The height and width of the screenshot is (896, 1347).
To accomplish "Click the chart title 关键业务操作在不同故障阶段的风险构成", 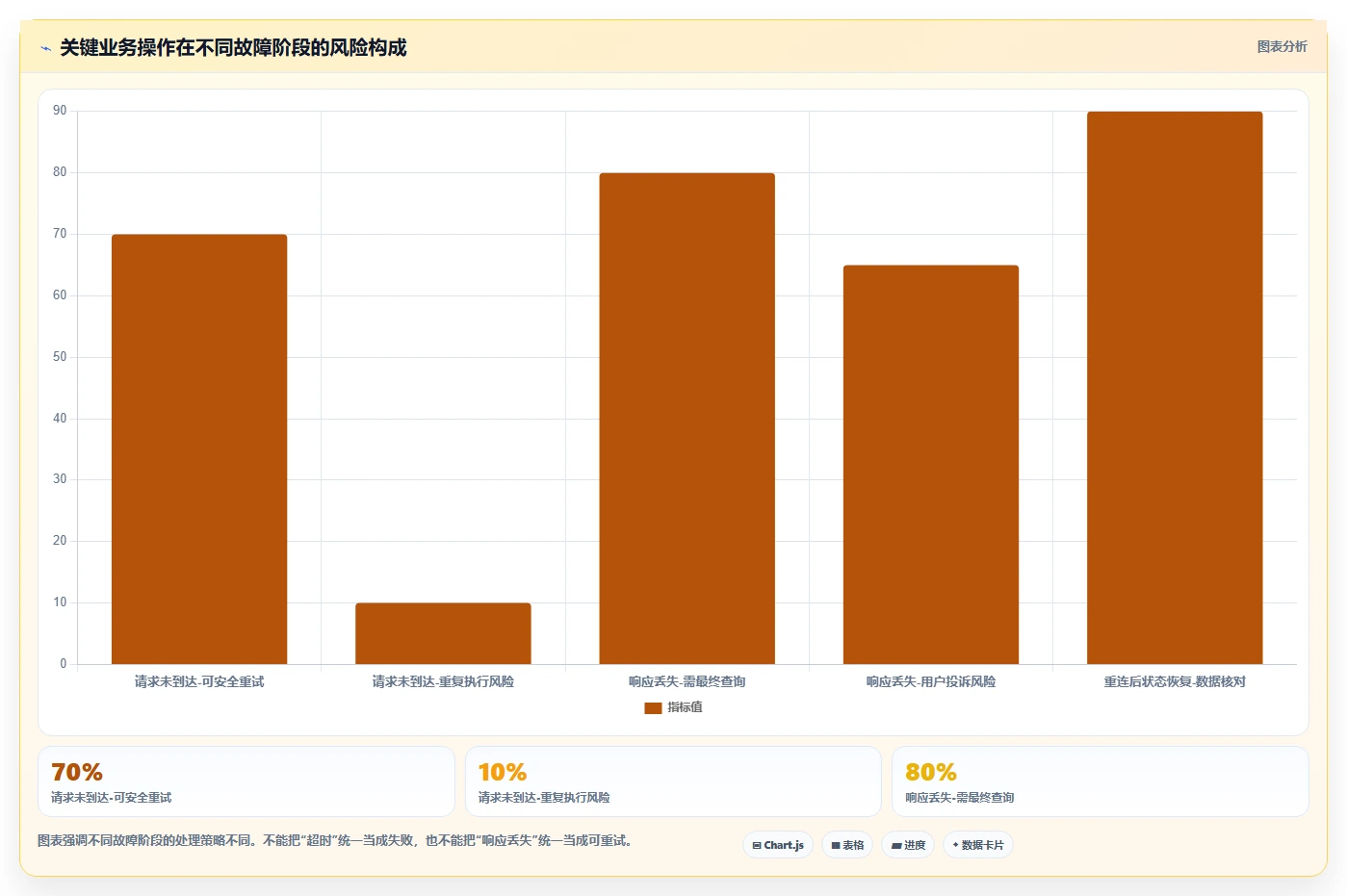I will 233,48.
